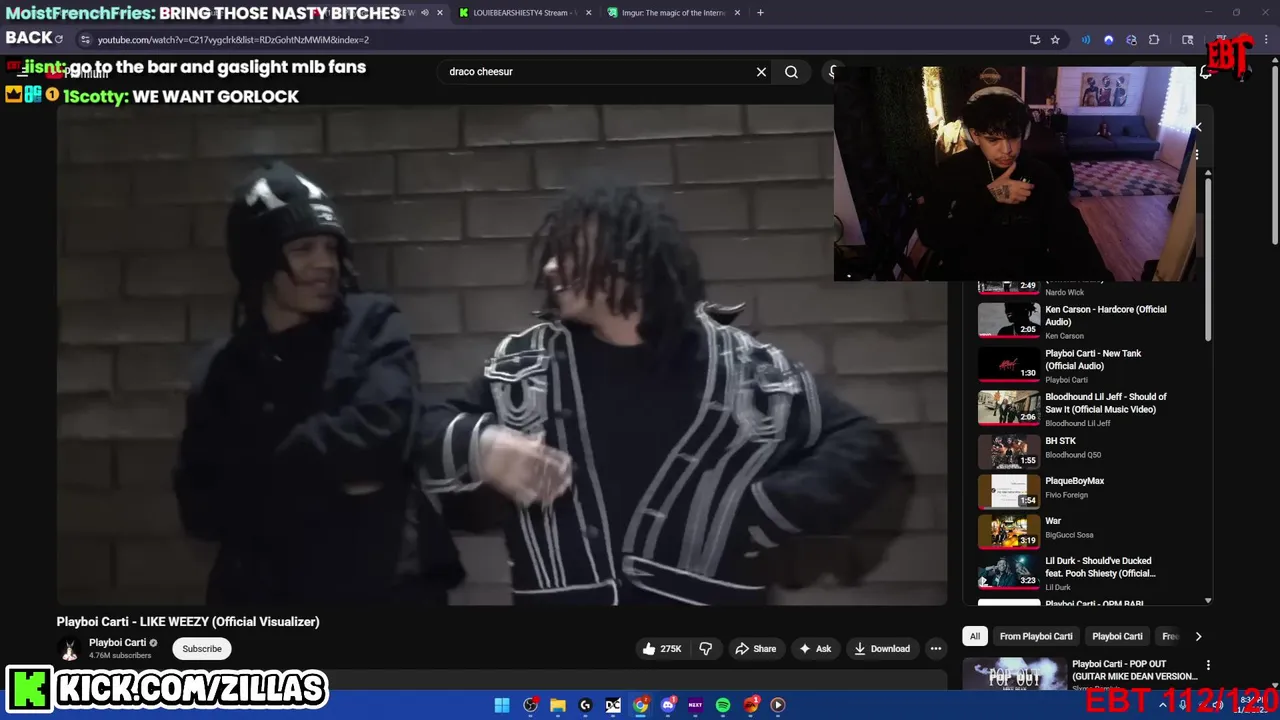The width and height of the screenshot is (1280, 720).
Task: Click the thumbs-up like button showing 275K
Action: click(x=662, y=649)
